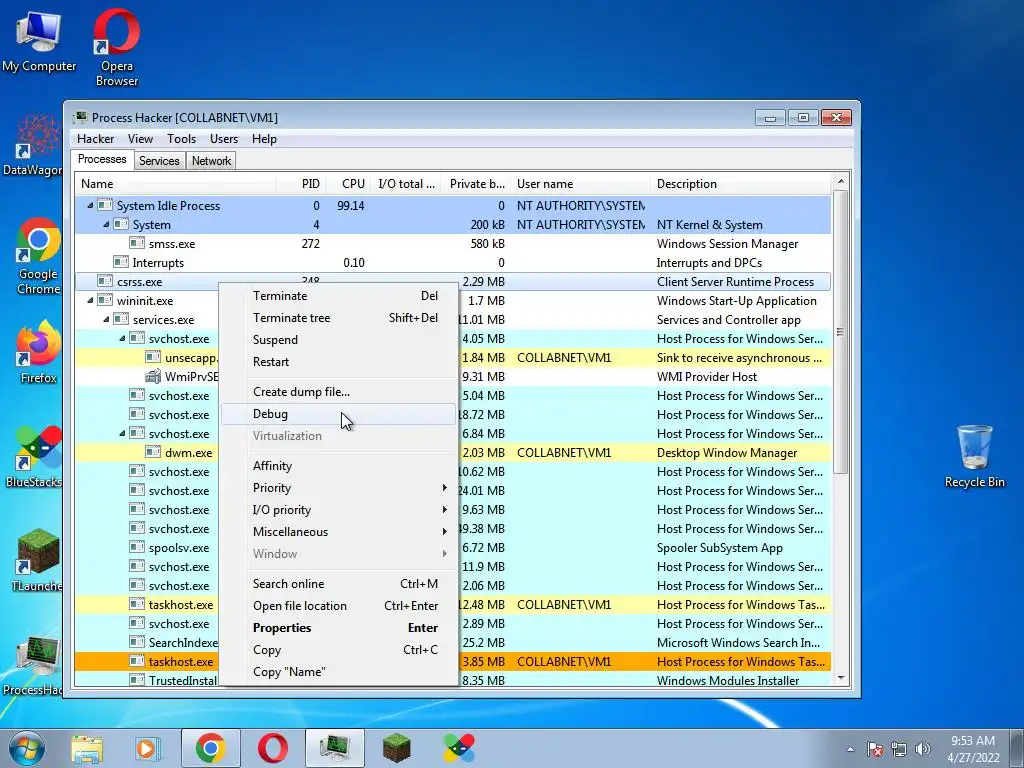Viewport: 1024px width, 768px height.
Task: Select Process Hacker taskbar button
Action: (x=335, y=748)
